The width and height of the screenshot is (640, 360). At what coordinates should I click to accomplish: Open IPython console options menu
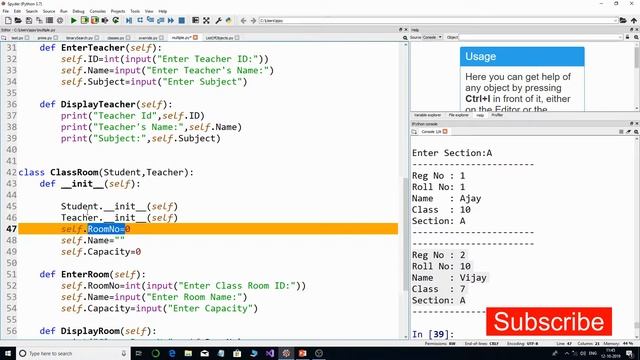click(x=636, y=131)
